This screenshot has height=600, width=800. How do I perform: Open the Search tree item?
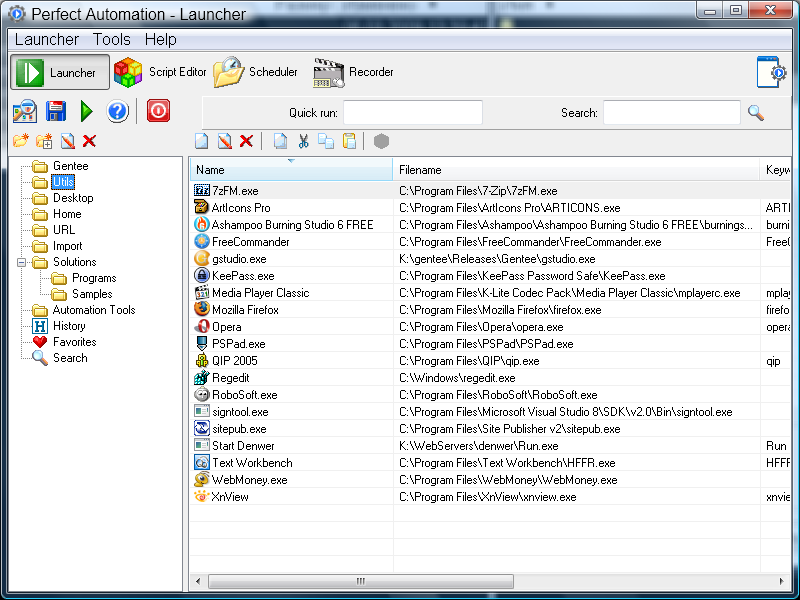point(70,358)
